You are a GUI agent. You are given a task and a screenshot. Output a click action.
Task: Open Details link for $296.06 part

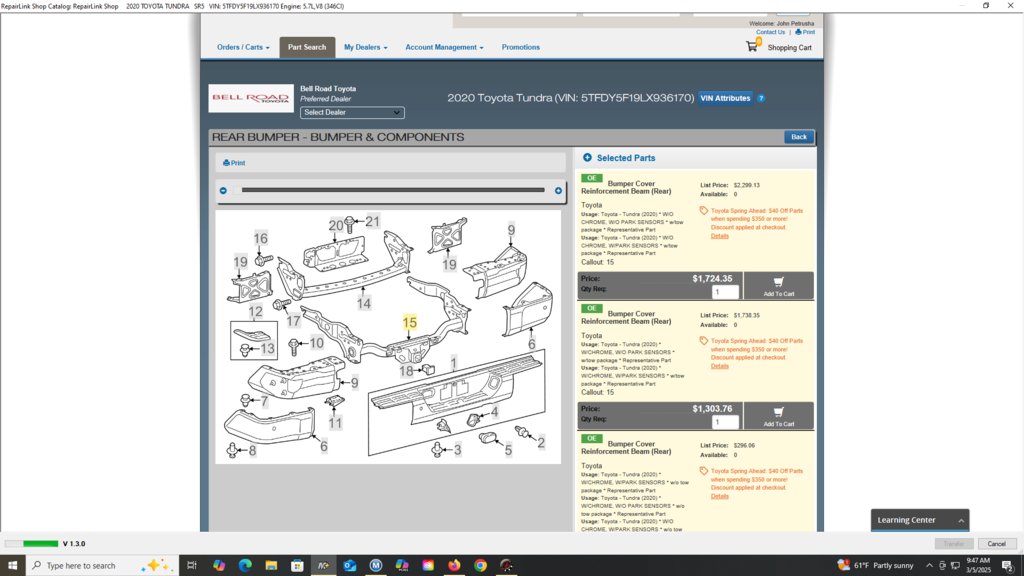[x=720, y=496]
